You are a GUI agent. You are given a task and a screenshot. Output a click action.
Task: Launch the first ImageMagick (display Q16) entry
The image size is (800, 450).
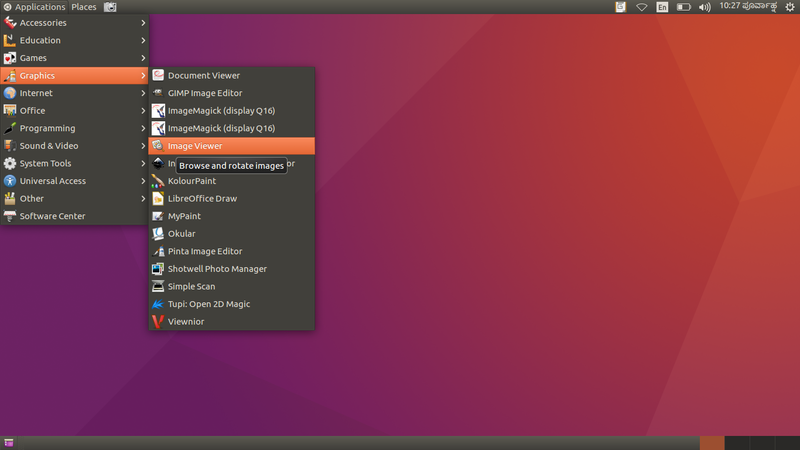tap(232, 111)
